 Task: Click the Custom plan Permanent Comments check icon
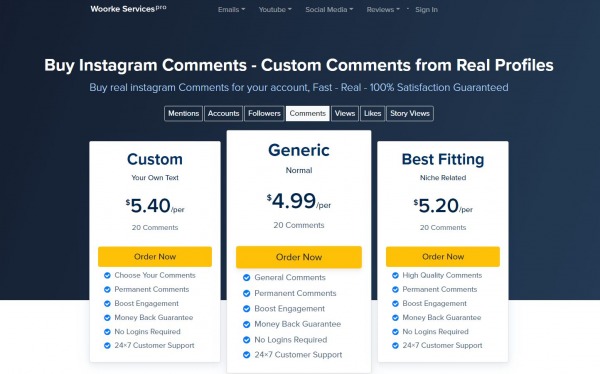107,289
